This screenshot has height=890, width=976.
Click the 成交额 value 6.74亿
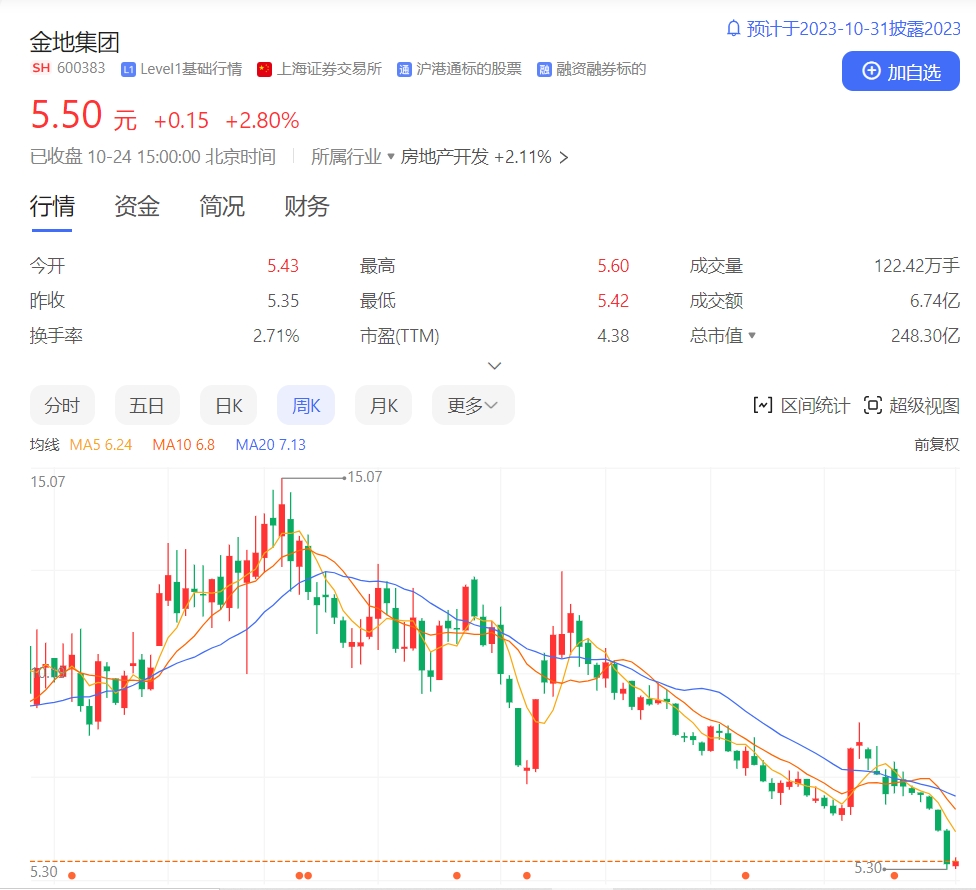pyautogui.click(x=935, y=301)
